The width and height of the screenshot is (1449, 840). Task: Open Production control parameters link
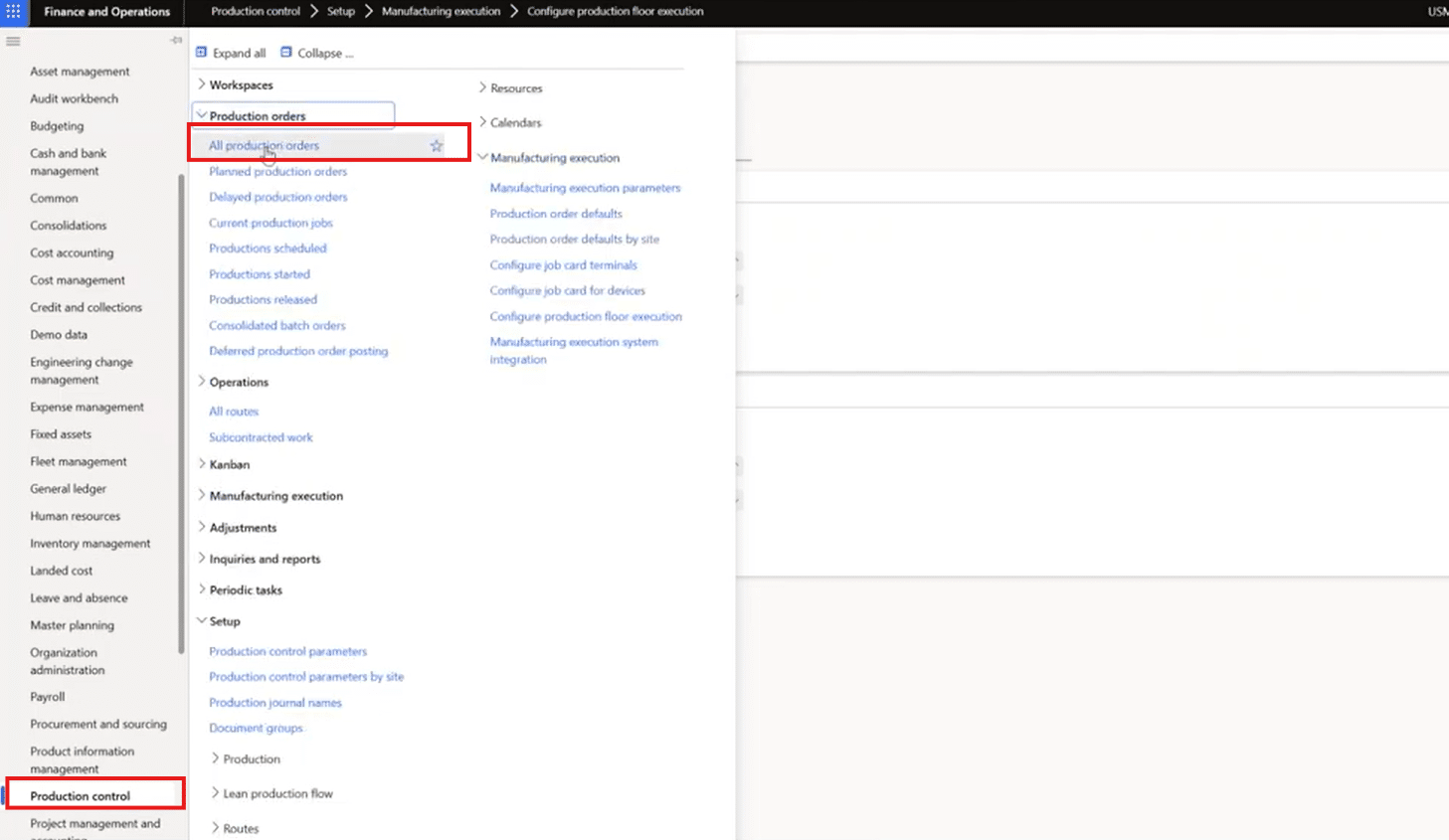coord(287,652)
